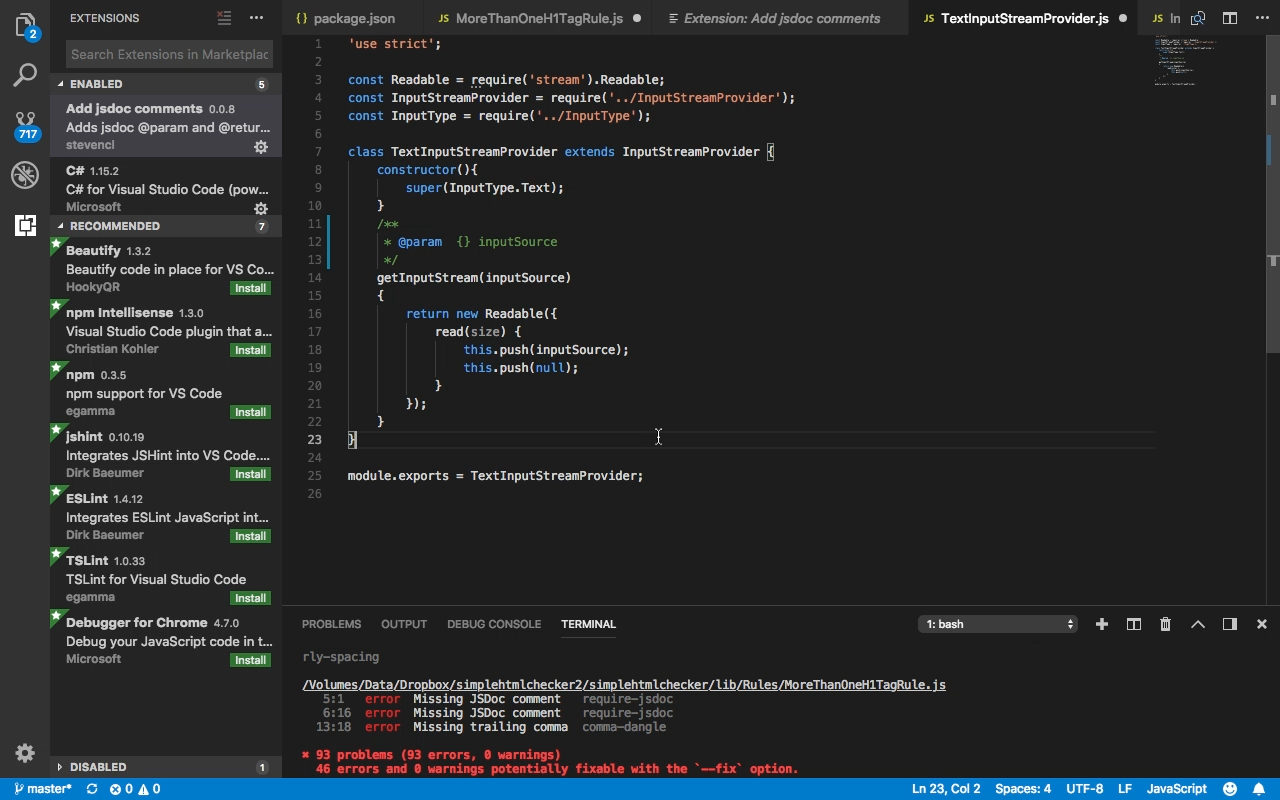This screenshot has width=1280, height=800.
Task: Open changes icon in editor title bar
Action: (x=1198, y=18)
